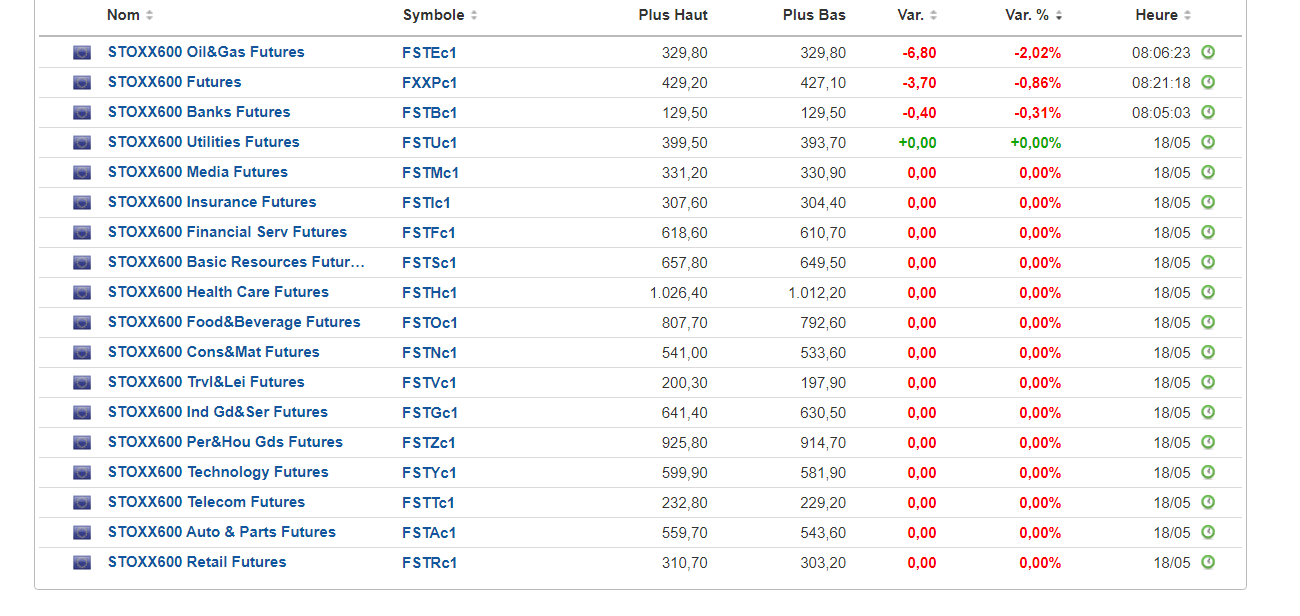Image resolution: width=1300 pixels, height=616 pixels.
Task: Open STOXX600 Financial Serv Futures link
Action: pyautogui.click(x=227, y=232)
